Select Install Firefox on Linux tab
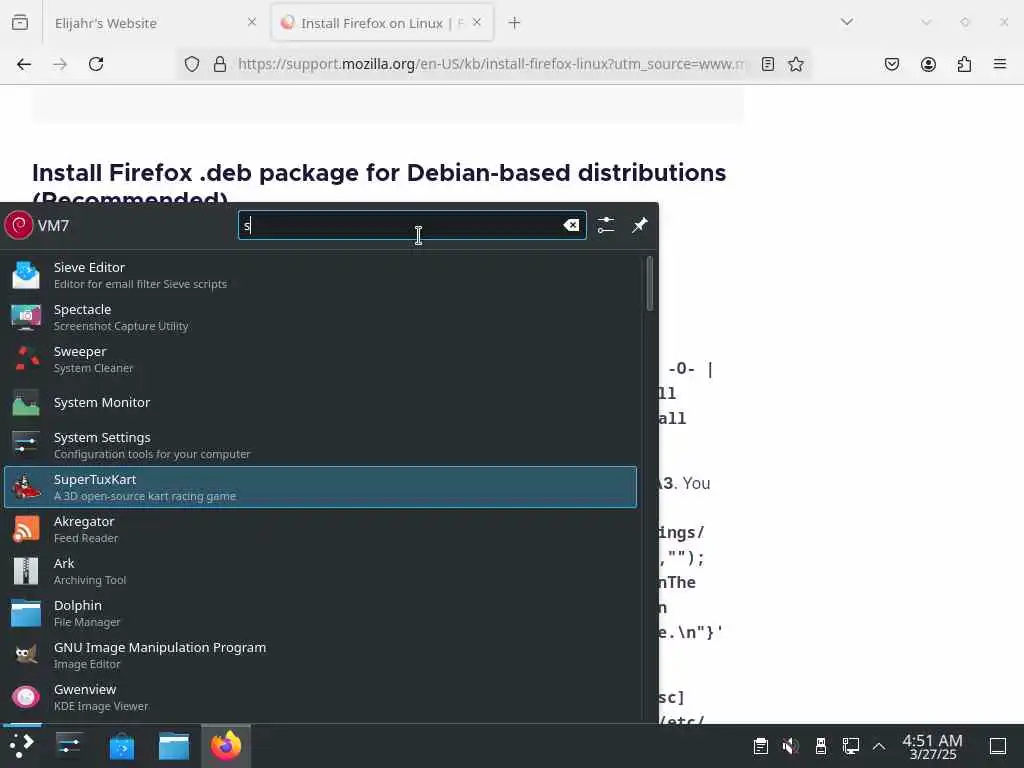The width and height of the screenshot is (1024, 768). pos(382,23)
